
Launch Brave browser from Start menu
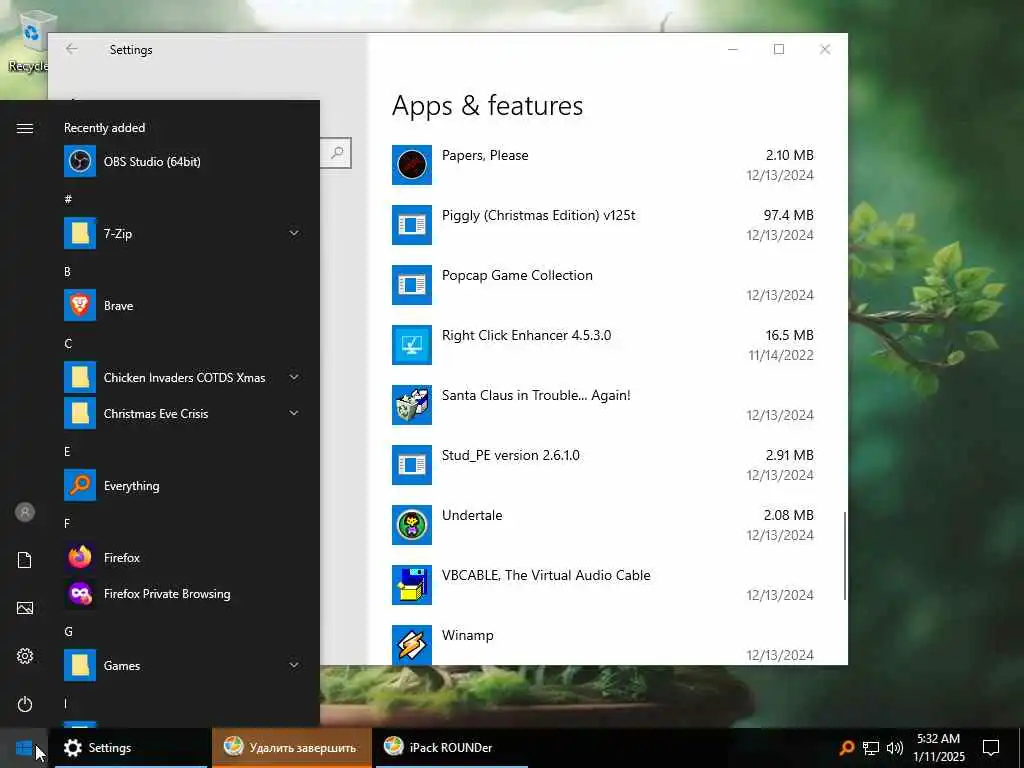coord(182,306)
